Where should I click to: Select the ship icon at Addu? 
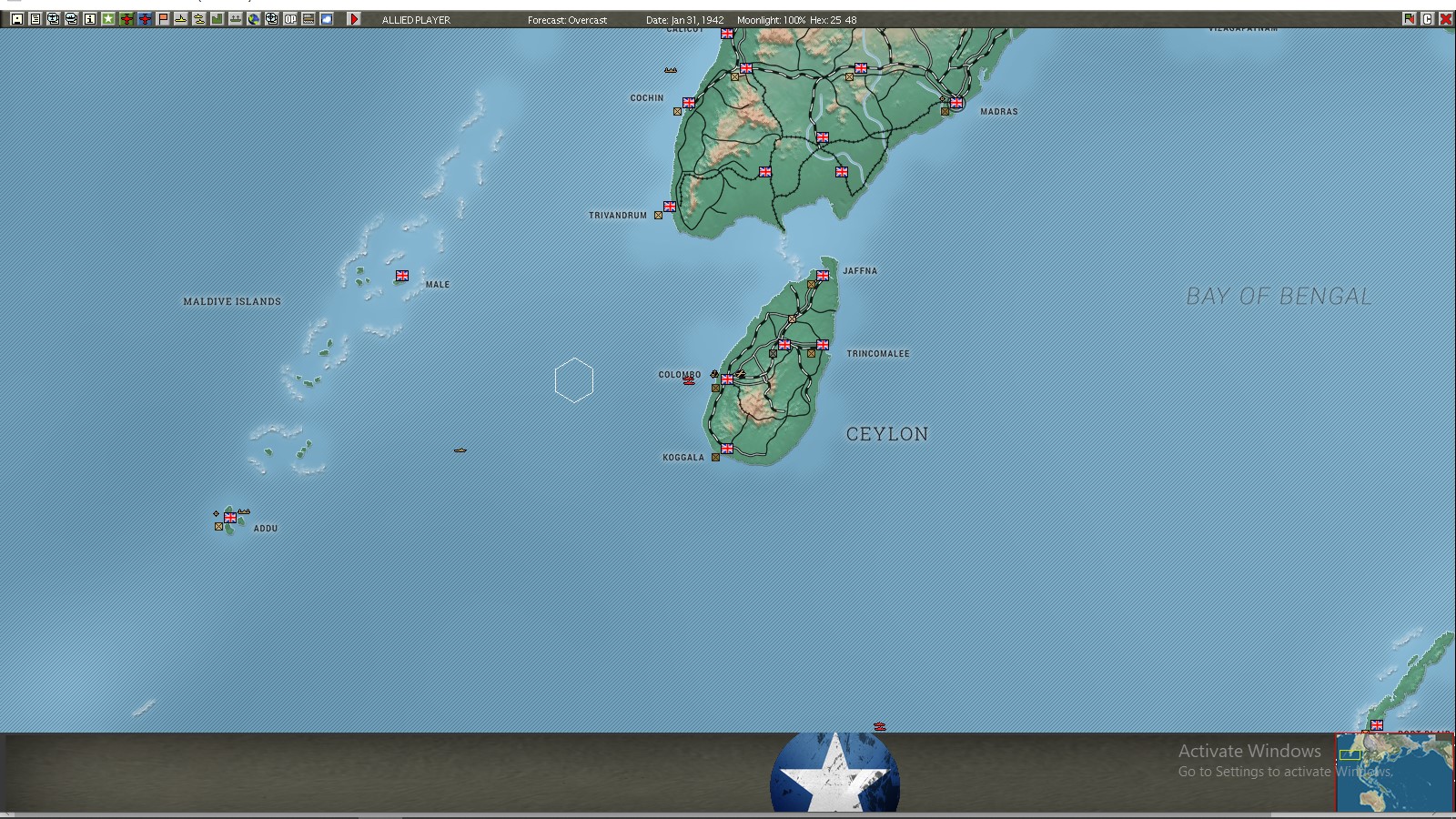pyautogui.click(x=244, y=511)
